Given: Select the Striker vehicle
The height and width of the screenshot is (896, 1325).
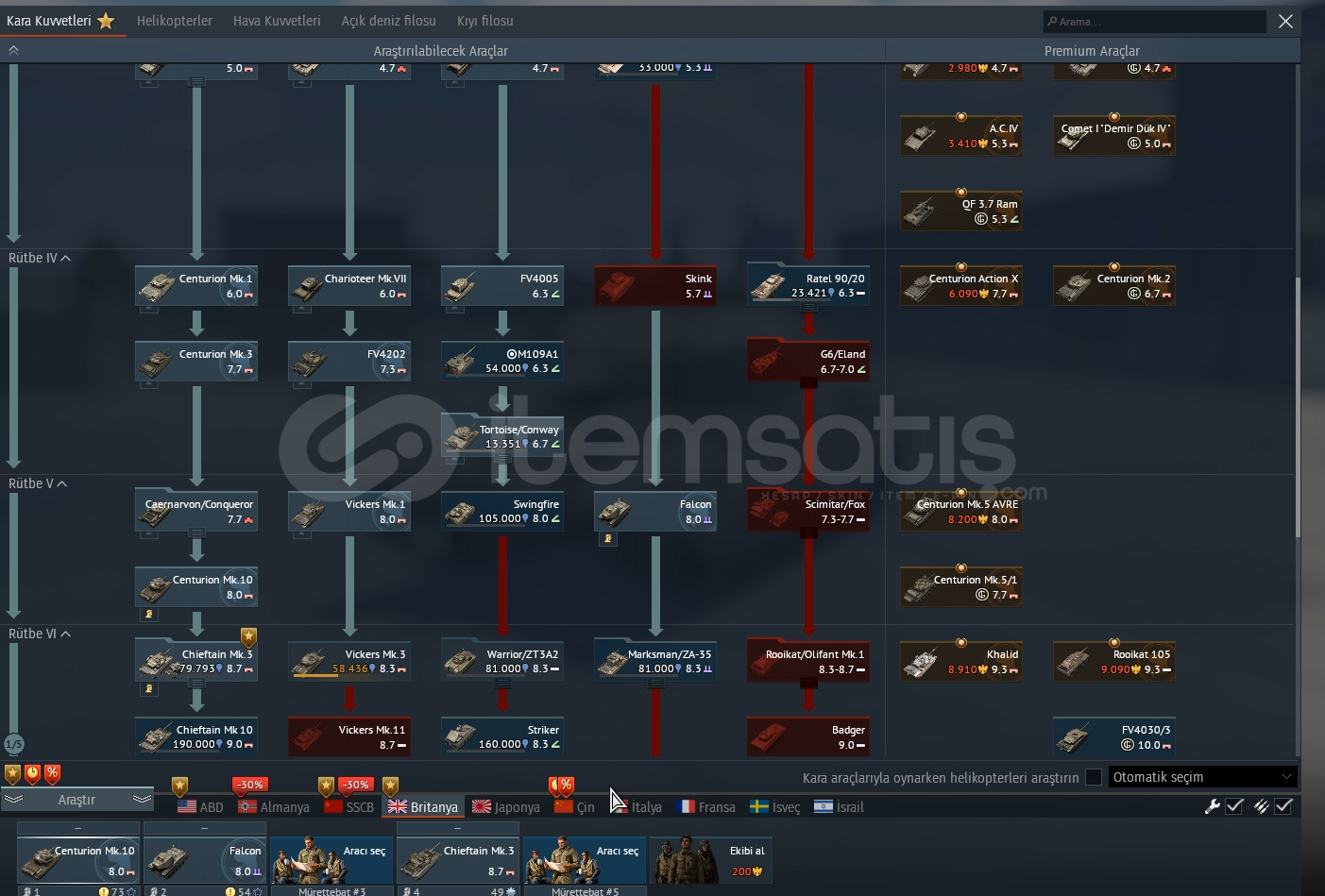Looking at the screenshot, I should coord(502,737).
